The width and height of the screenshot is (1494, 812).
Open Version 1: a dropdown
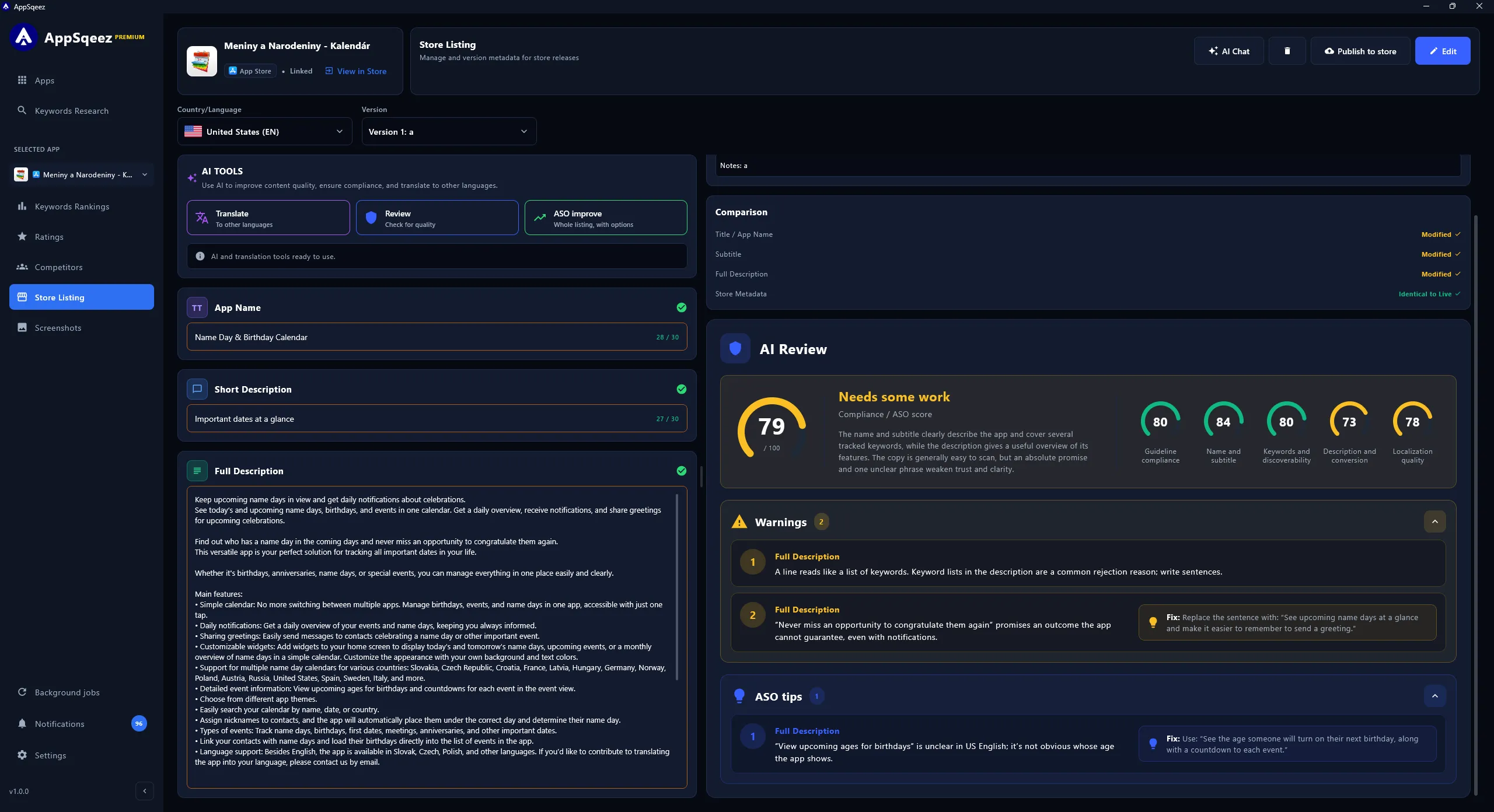click(449, 131)
